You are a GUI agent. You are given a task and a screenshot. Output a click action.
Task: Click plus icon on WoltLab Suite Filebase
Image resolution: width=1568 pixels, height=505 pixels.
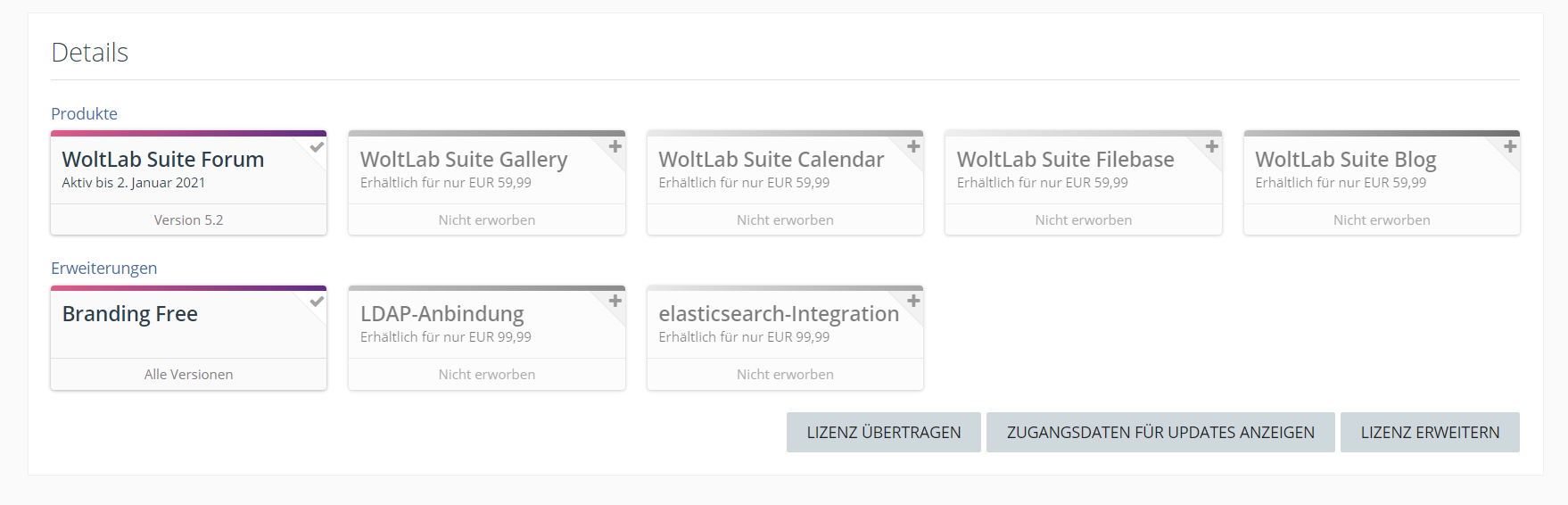click(1211, 146)
